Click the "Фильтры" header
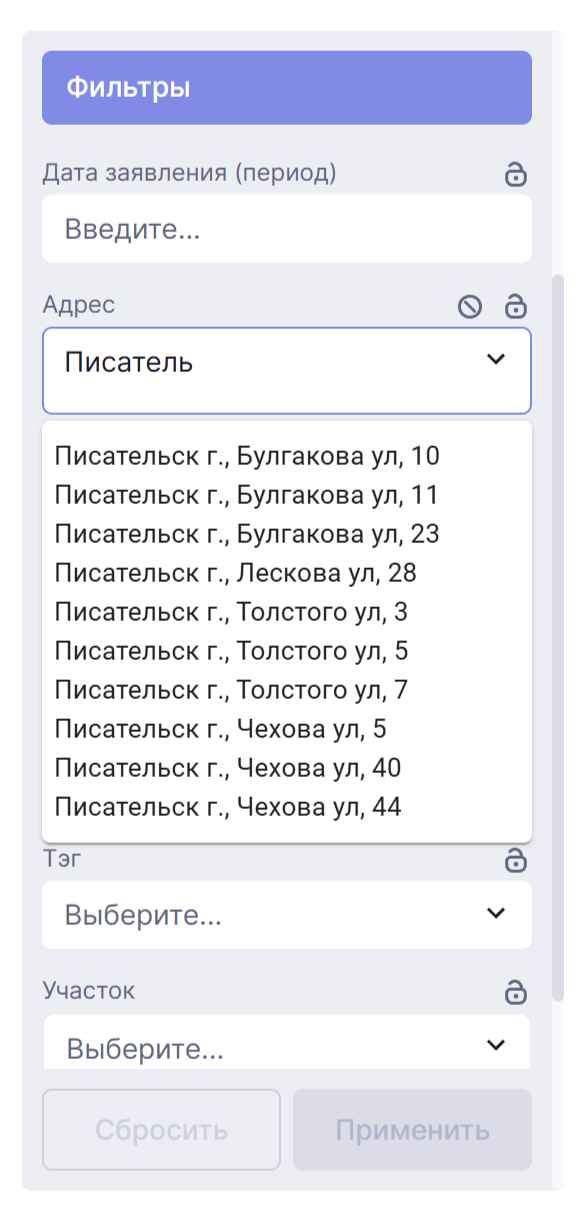 point(286,87)
